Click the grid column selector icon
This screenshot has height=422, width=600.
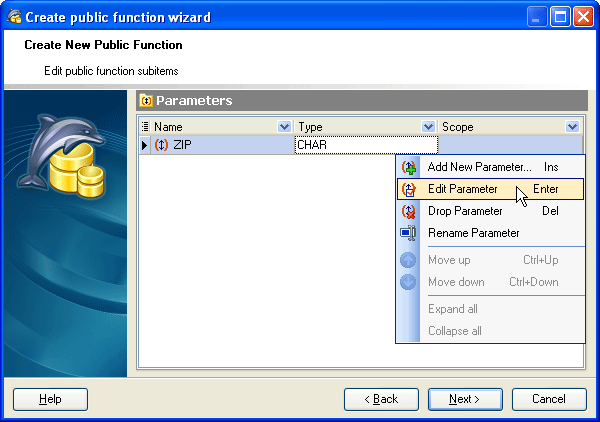point(145,127)
